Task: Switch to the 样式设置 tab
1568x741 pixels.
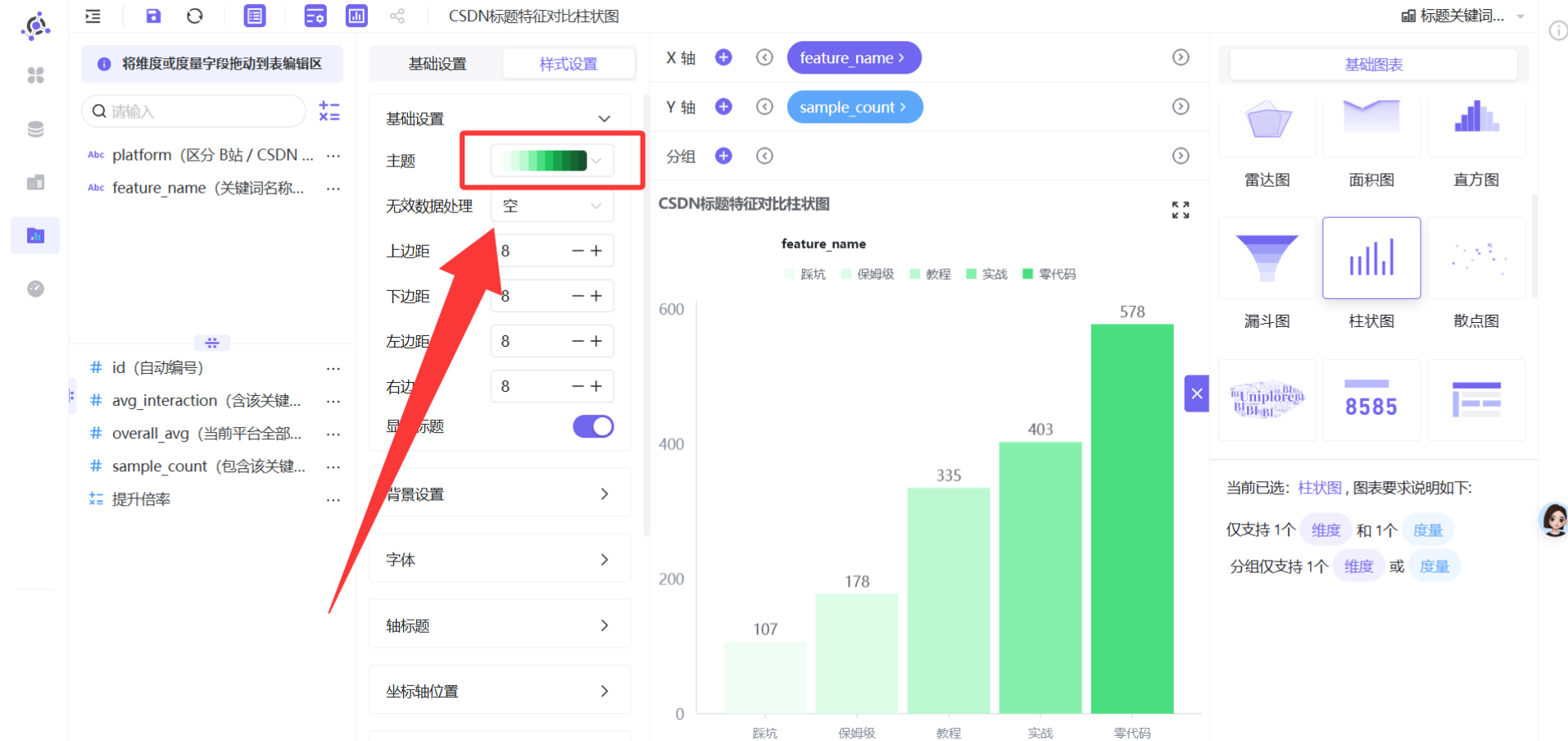Action: [x=569, y=64]
